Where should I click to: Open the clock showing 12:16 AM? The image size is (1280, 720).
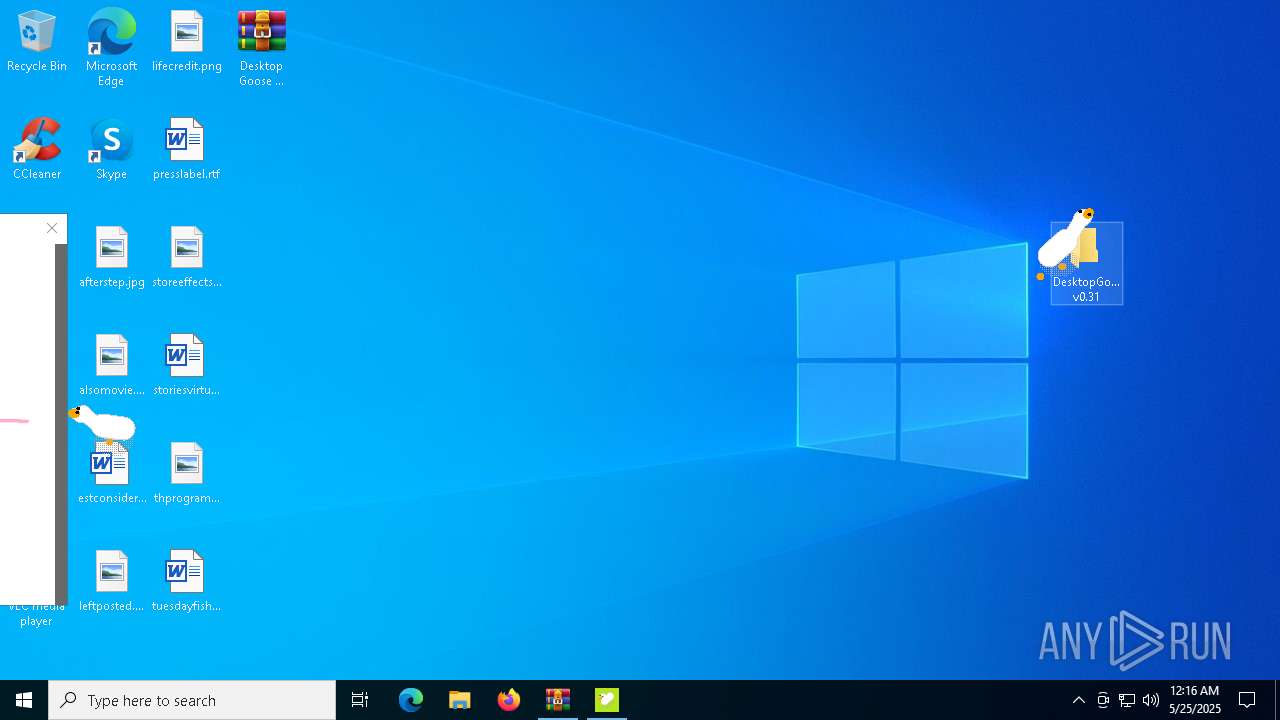coord(1195,700)
